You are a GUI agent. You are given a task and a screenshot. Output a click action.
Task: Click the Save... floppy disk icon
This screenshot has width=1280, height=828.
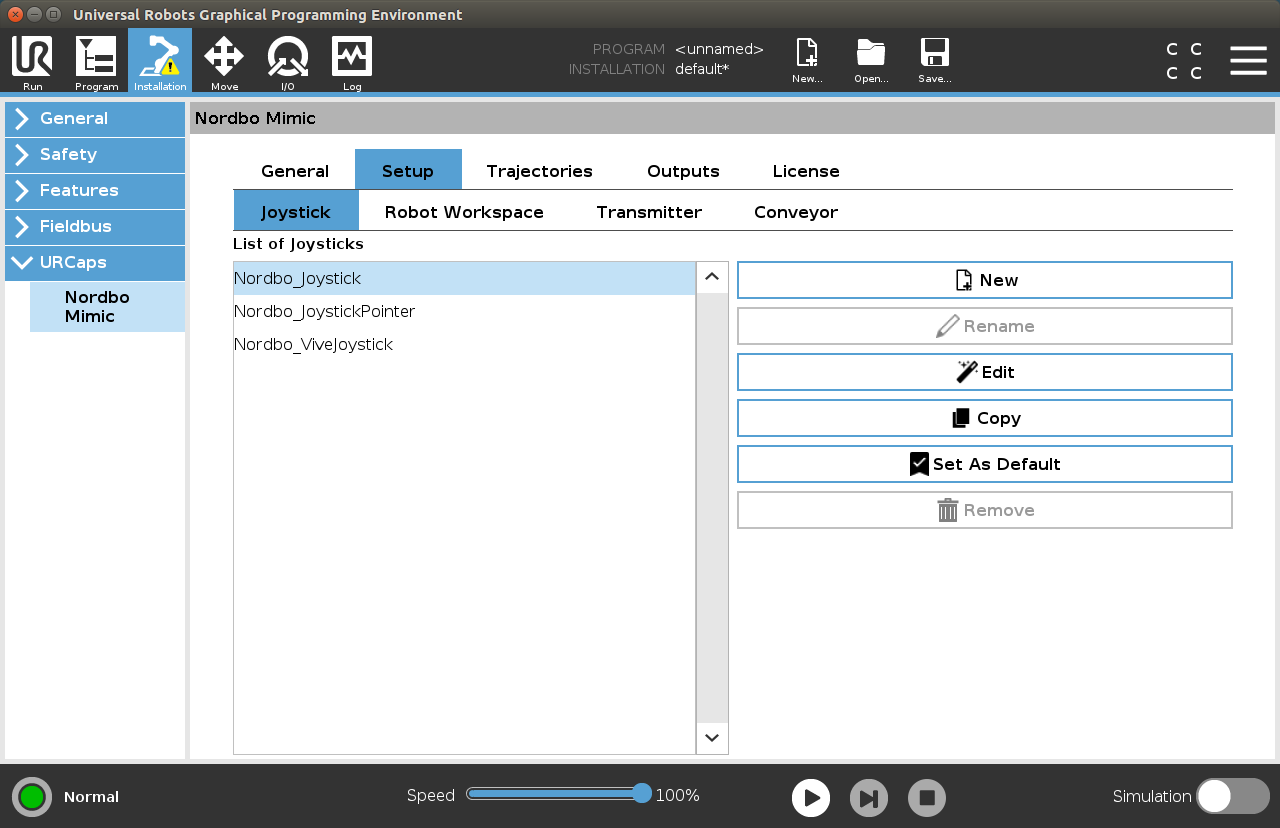(934, 62)
